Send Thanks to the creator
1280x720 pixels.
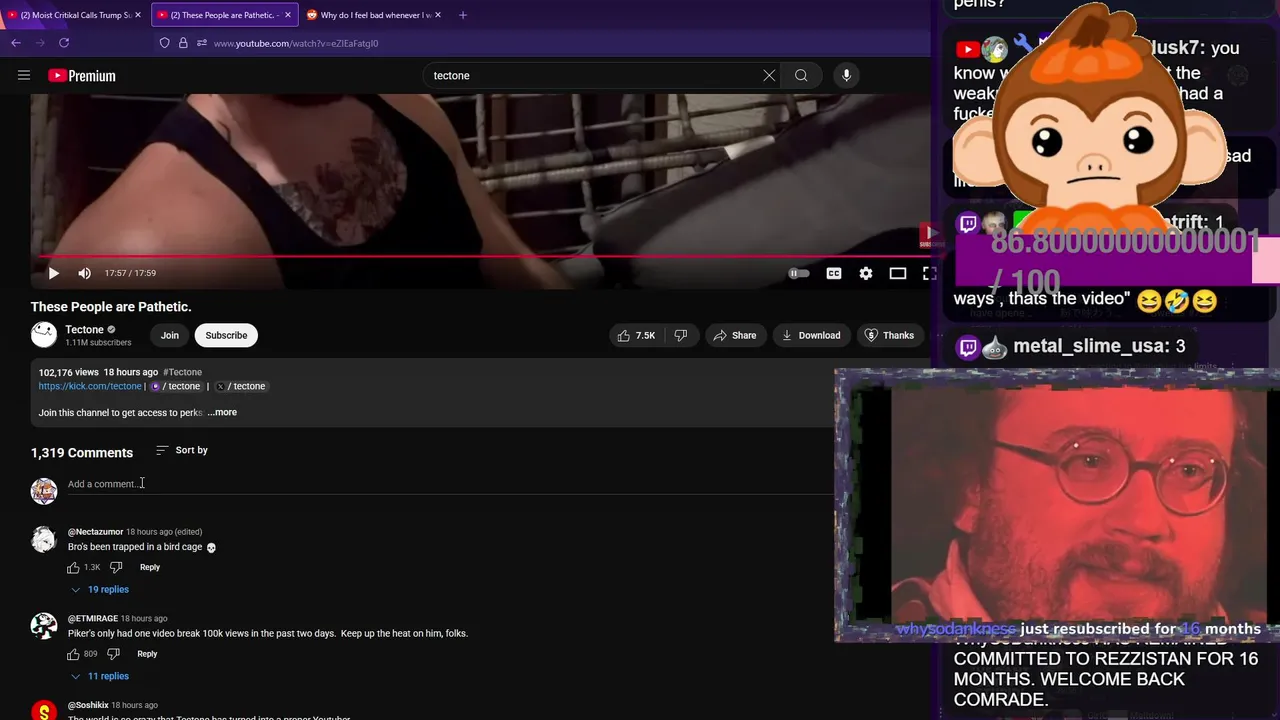889,335
